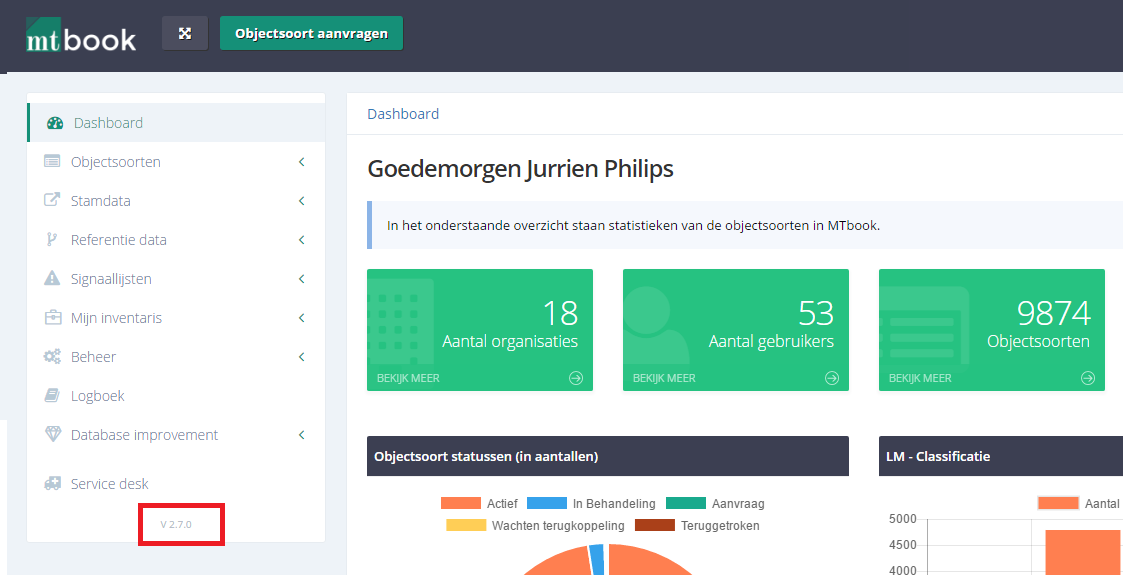Expand the Database improvement chevron
This screenshot has width=1123, height=575.
(x=302, y=435)
